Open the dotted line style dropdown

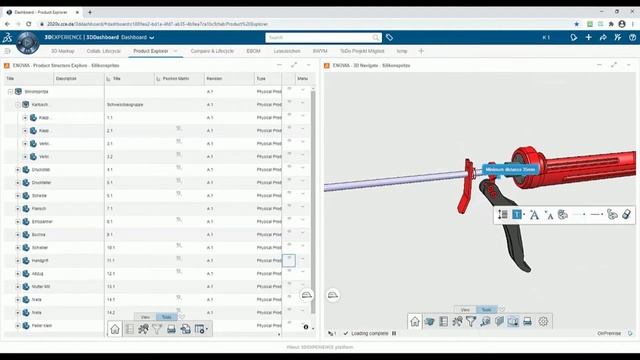pyautogui.click(x=580, y=214)
